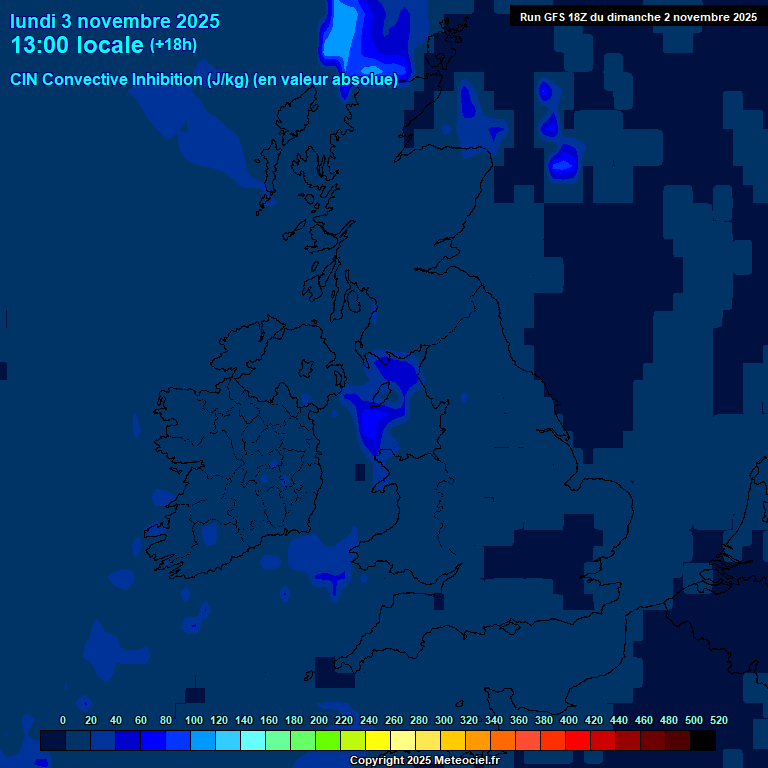The width and height of the screenshot is (768, 768).
Task: Click the blue blob in the North Sea
Action: 564,161
